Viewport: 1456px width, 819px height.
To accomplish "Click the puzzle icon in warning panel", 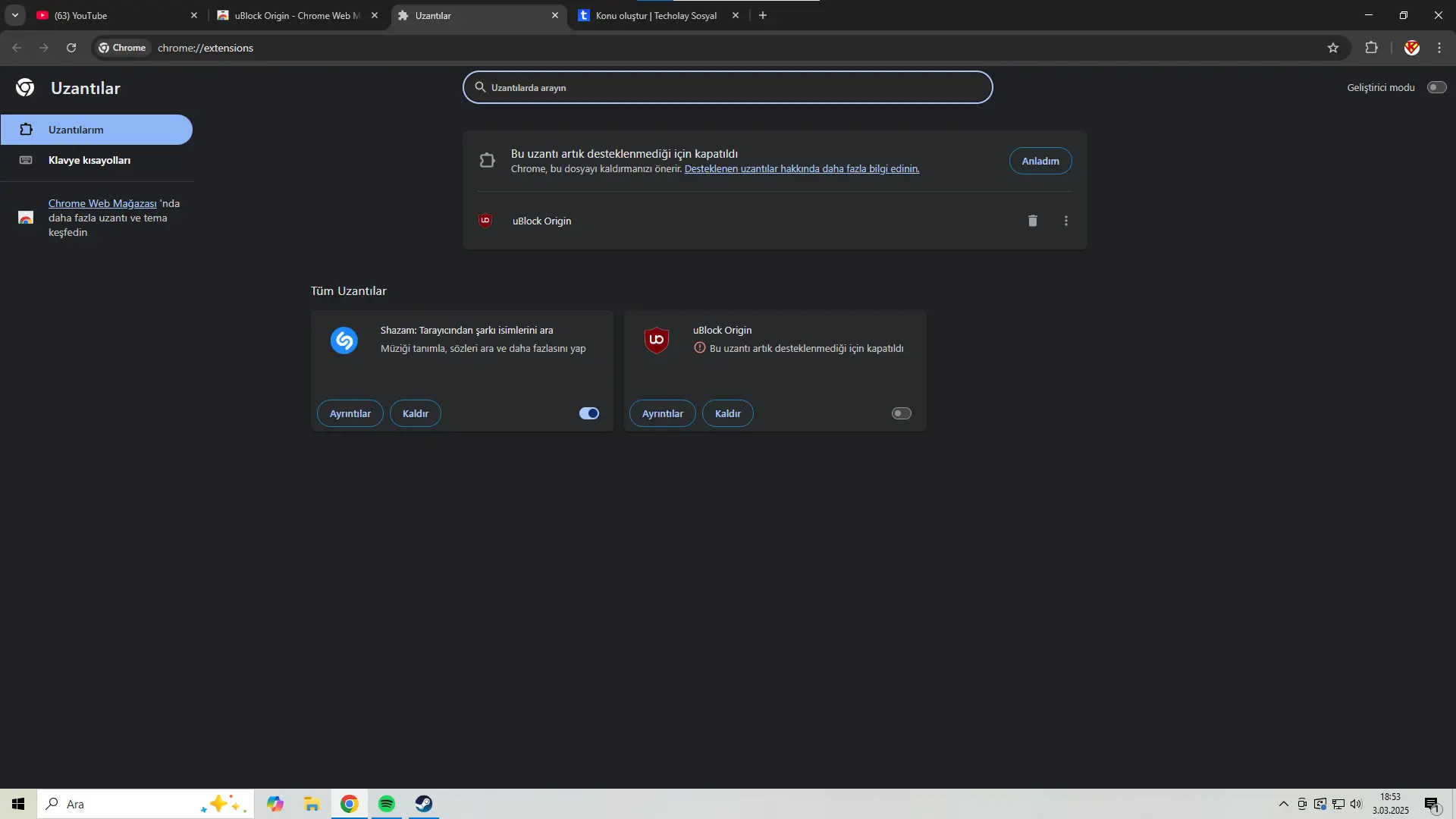I will (x=487, y=160).
